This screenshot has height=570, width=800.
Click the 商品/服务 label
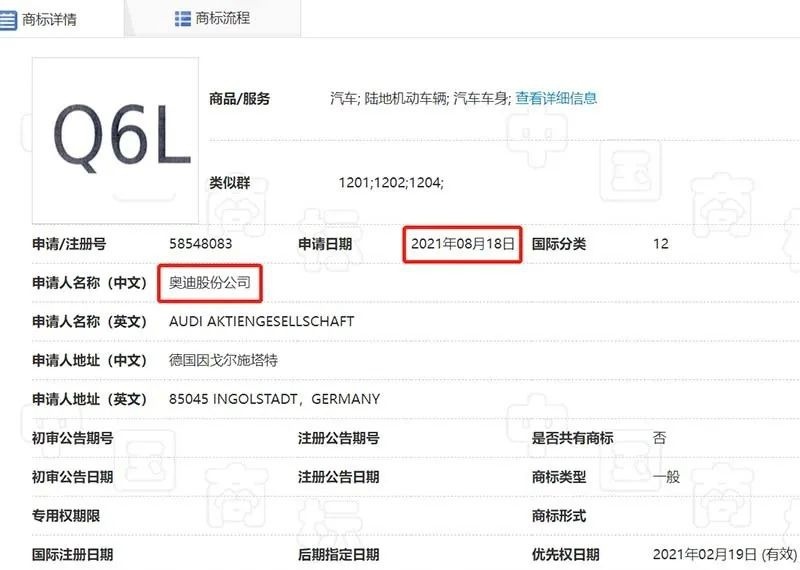pyautogui.click(x=239, y=98)
